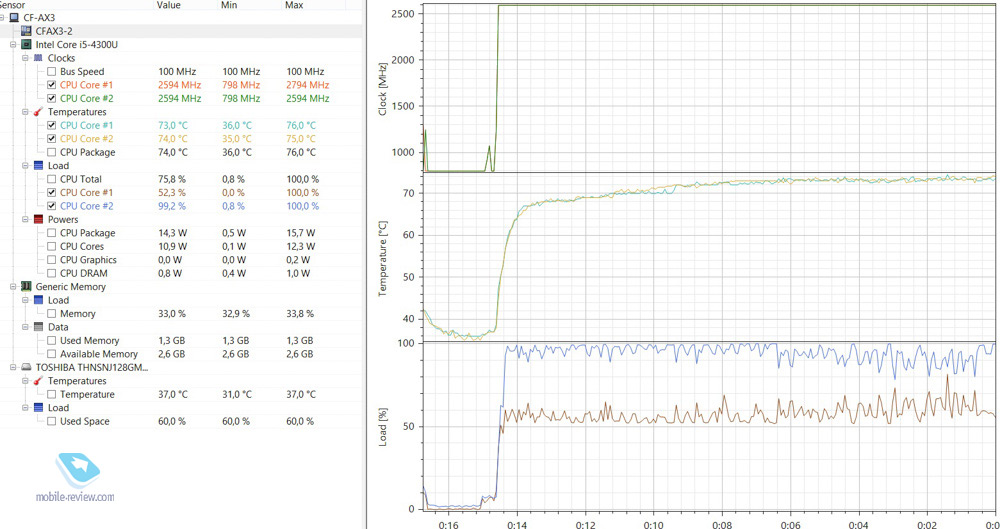The height and width of the screenshot is (529, 1000).
Task: Click the 14,3 W CPU Package value
Action: pyautogui.click(x=172, y=233)
